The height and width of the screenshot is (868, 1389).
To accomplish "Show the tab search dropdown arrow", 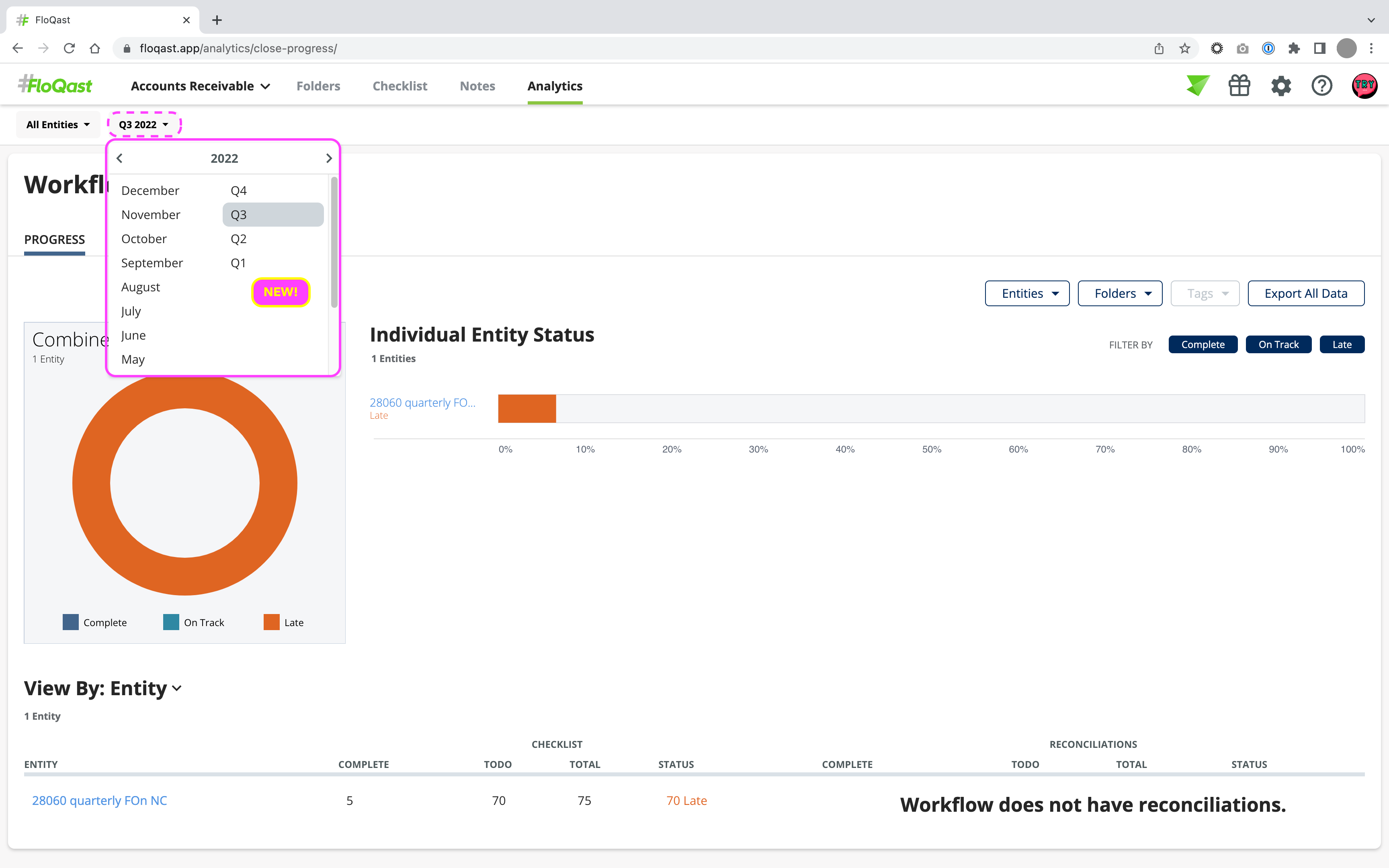I will [x=1371, y=20].
